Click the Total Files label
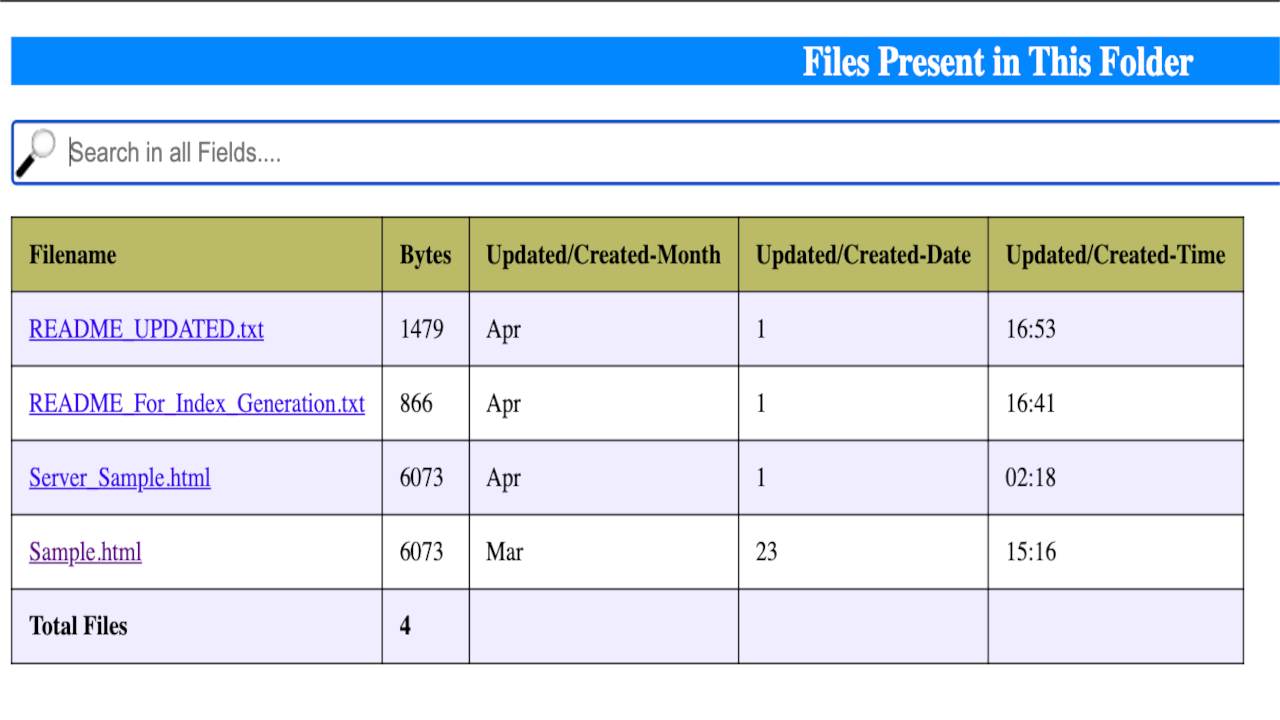 click(x=78, y=626)
